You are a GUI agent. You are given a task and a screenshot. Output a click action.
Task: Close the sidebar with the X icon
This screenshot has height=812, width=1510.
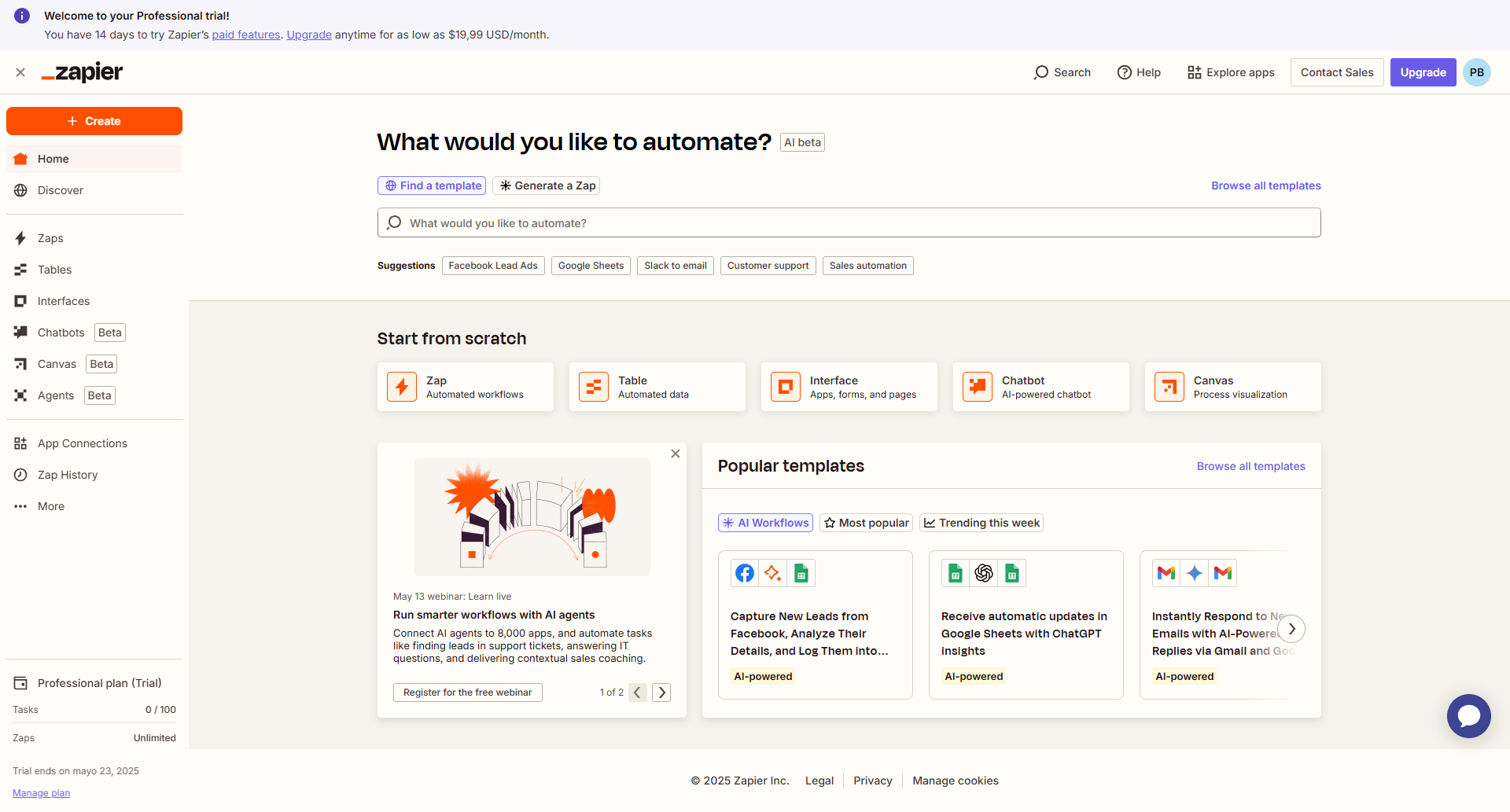coord(20,72)
